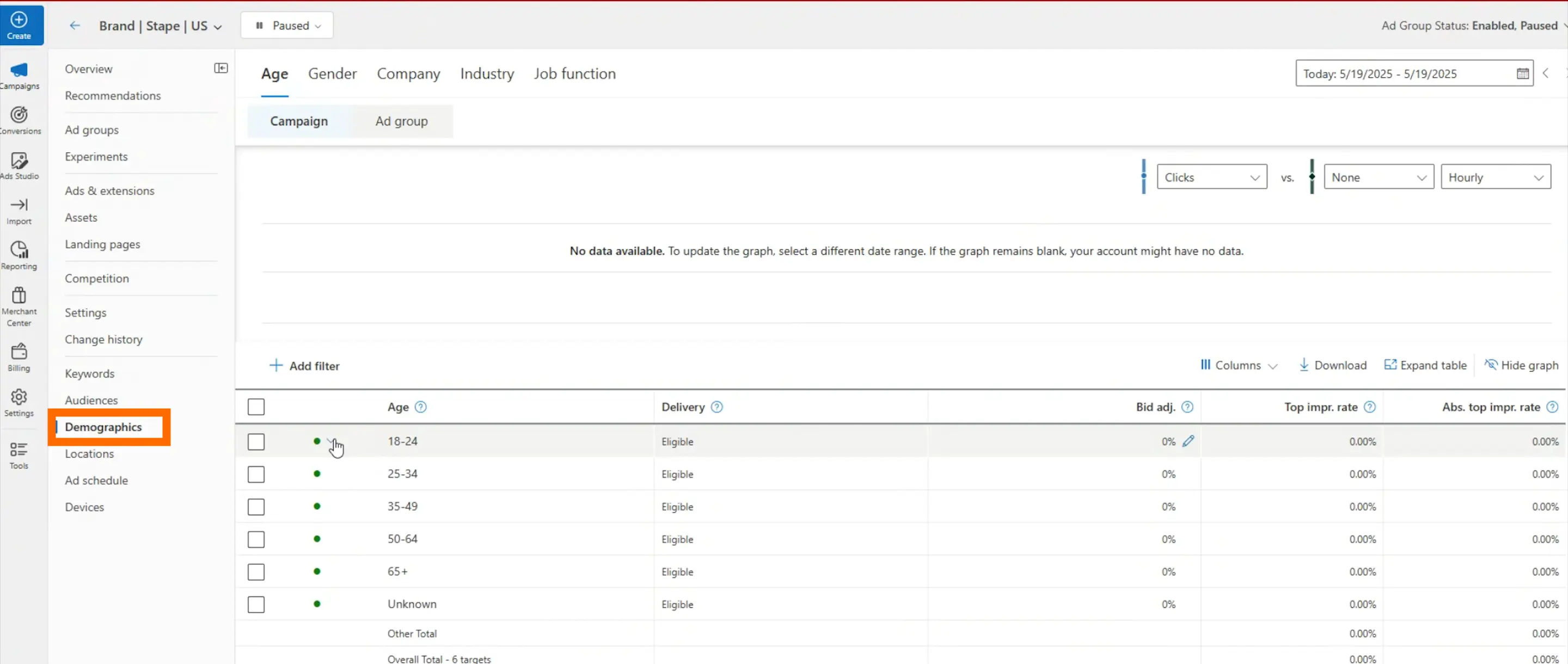The width and height of the screenshot is (1568, 664).
Task: Tick the checkbox for 25-34 row
Action: click(x=256, y=474)
